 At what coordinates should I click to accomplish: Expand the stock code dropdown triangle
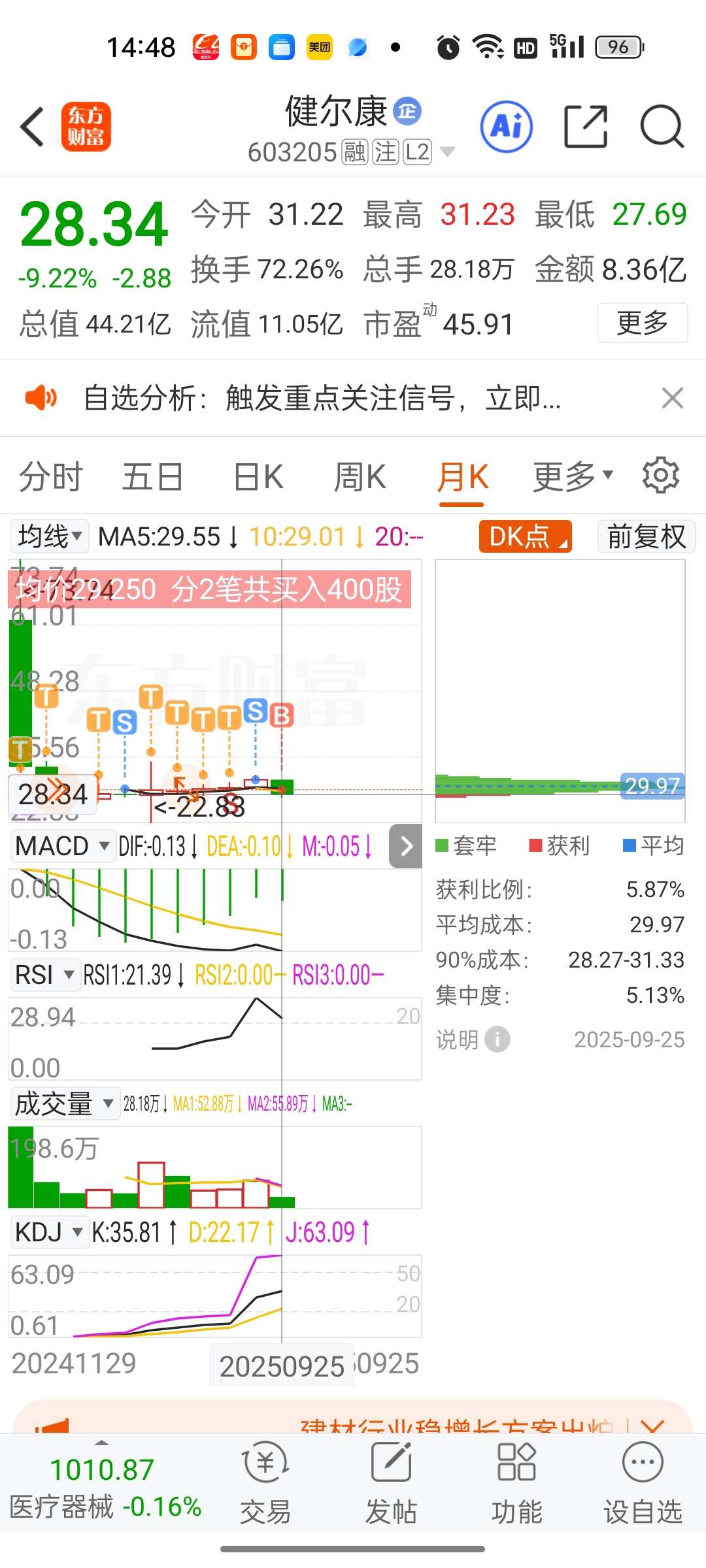(x=447, y=153)
